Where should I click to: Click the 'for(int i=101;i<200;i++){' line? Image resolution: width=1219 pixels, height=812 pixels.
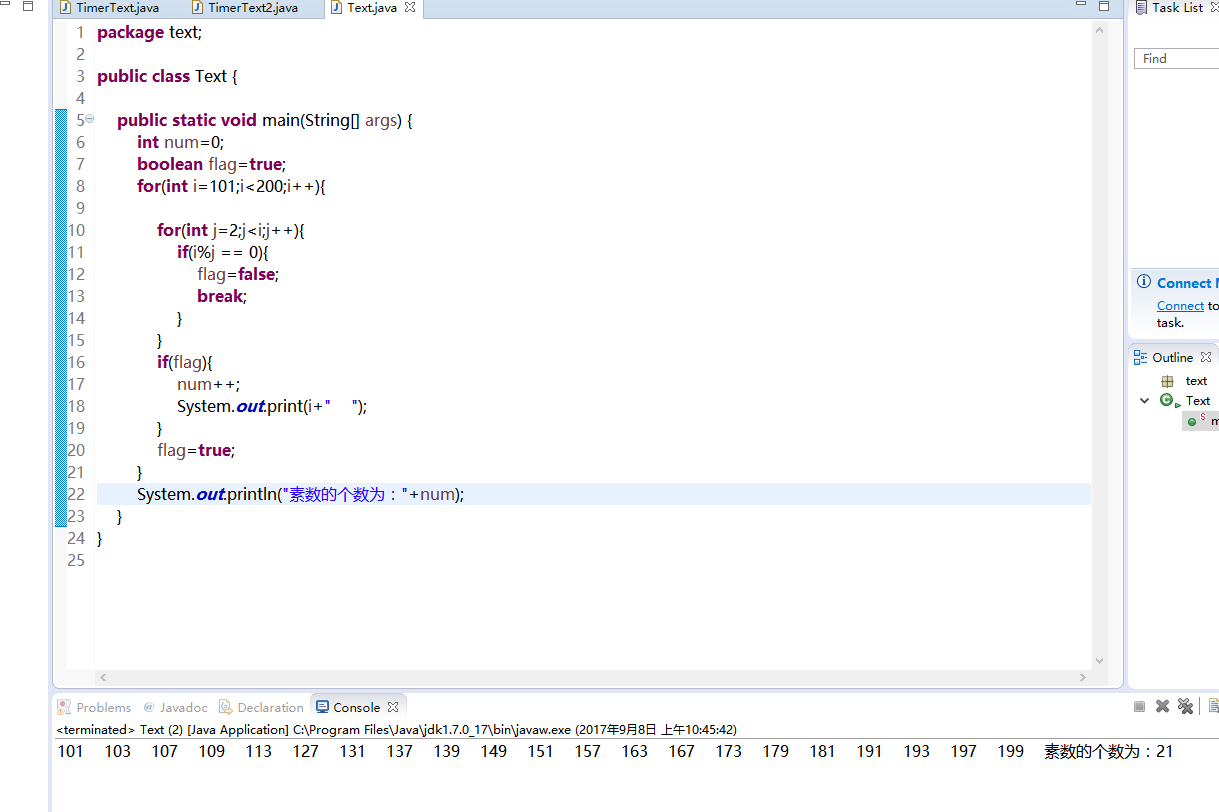coord(232,186)
